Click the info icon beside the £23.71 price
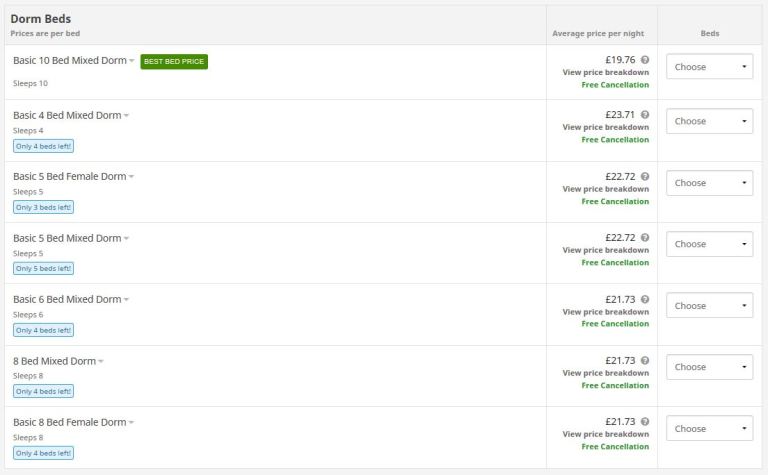Viewport: 768px width, 475px height. (645, 115)
